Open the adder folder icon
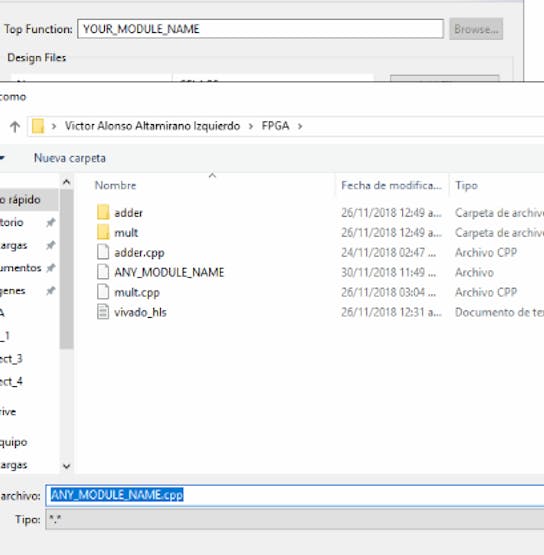The width and height of the screenshot is (544, 555). (x=103, y=212)
